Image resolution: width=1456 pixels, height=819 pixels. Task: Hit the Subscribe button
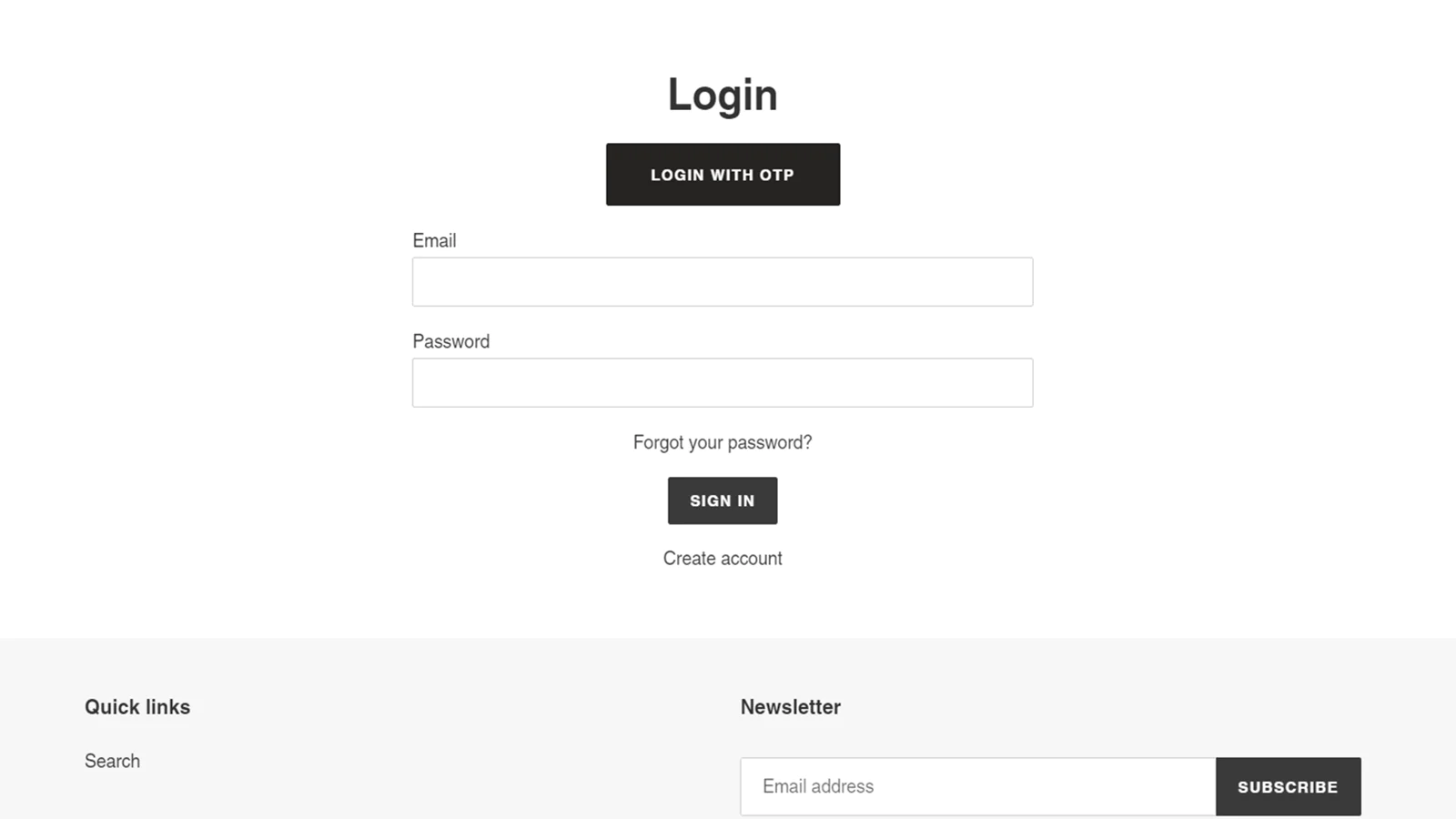(x=1288, y=786)
